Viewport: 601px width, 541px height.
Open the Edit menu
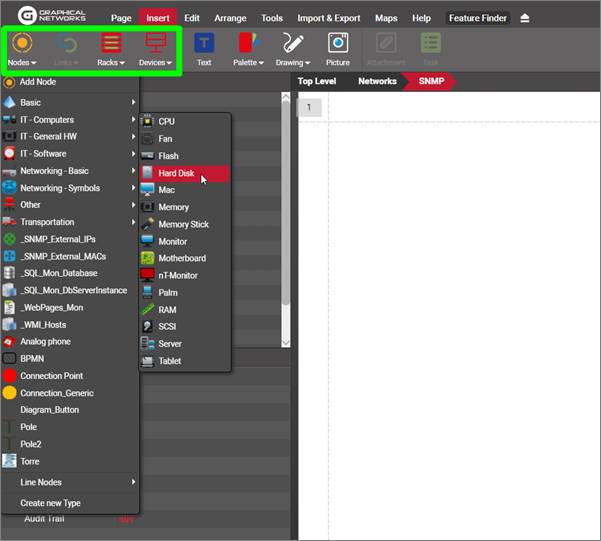[192, 18]
